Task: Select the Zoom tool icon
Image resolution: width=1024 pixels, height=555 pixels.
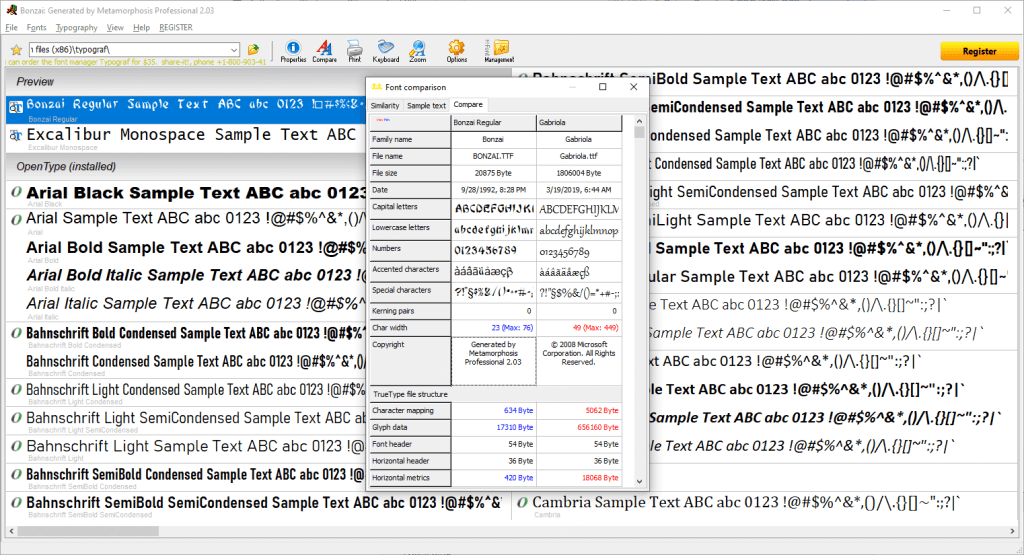Action: point(417,49)
